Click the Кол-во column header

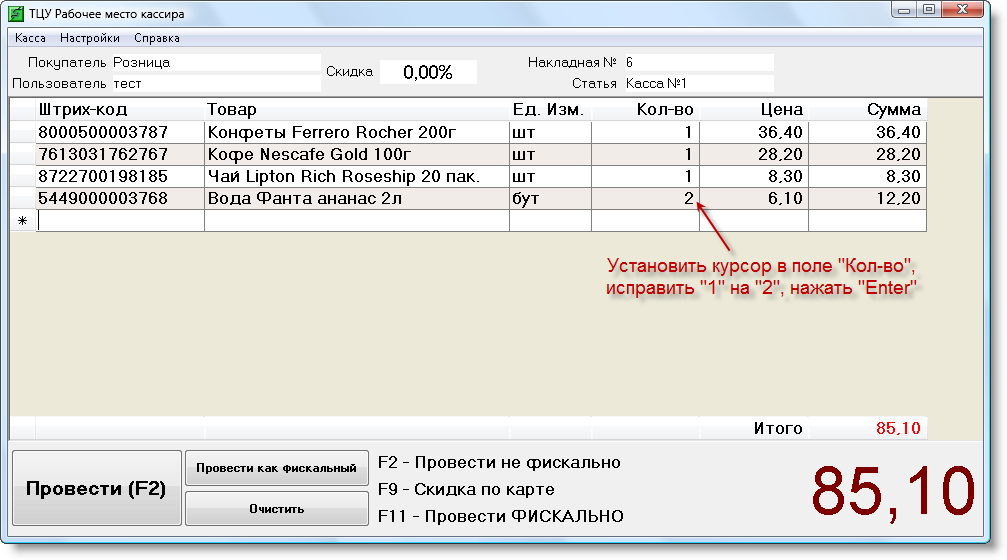[x=645, y=110]
